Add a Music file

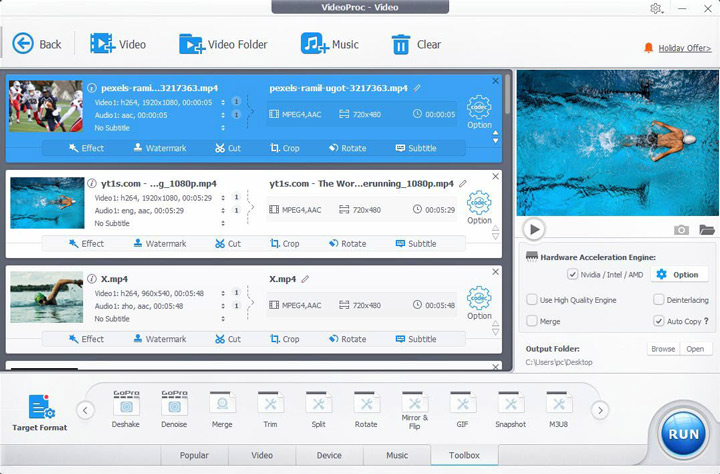[x=330, y=44]
